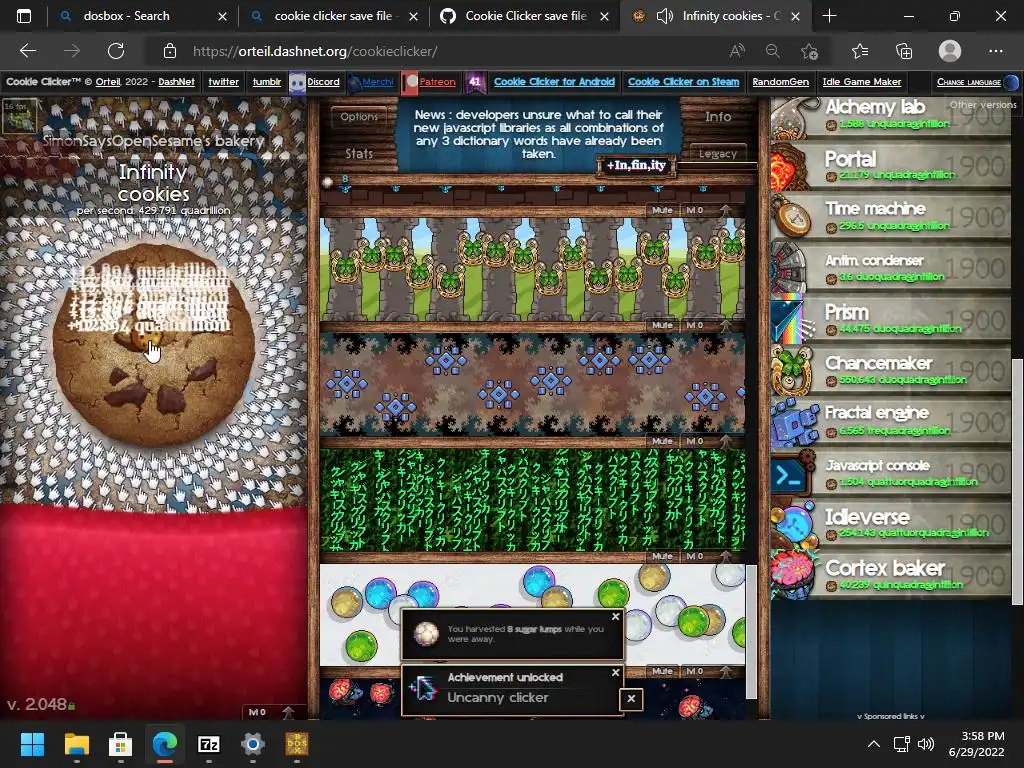The image size is (1024, 768).
Task: Click the Legacy button
Action: pos(718,153)
